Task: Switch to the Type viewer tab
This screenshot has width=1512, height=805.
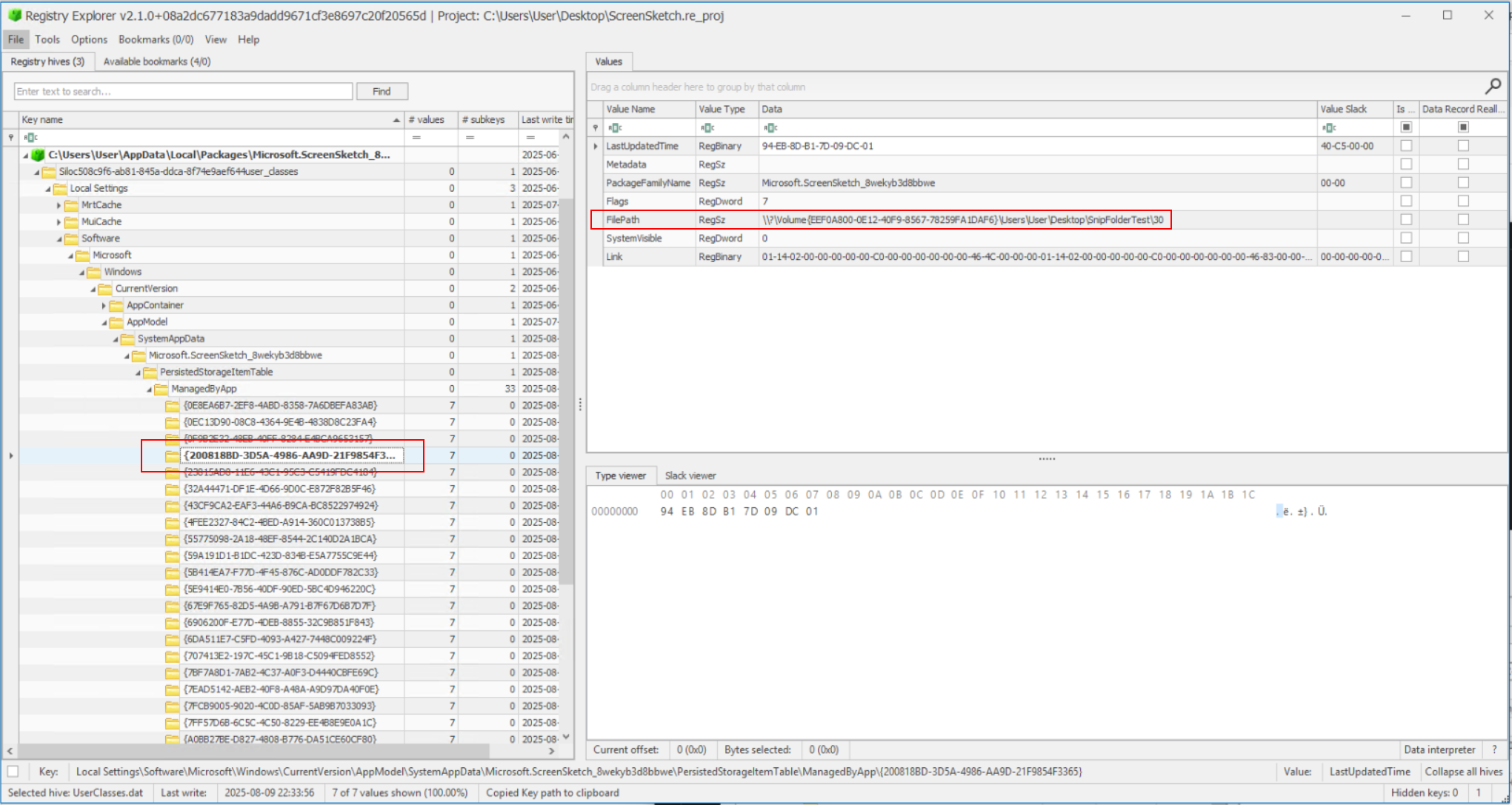Action: click(620, 475)
